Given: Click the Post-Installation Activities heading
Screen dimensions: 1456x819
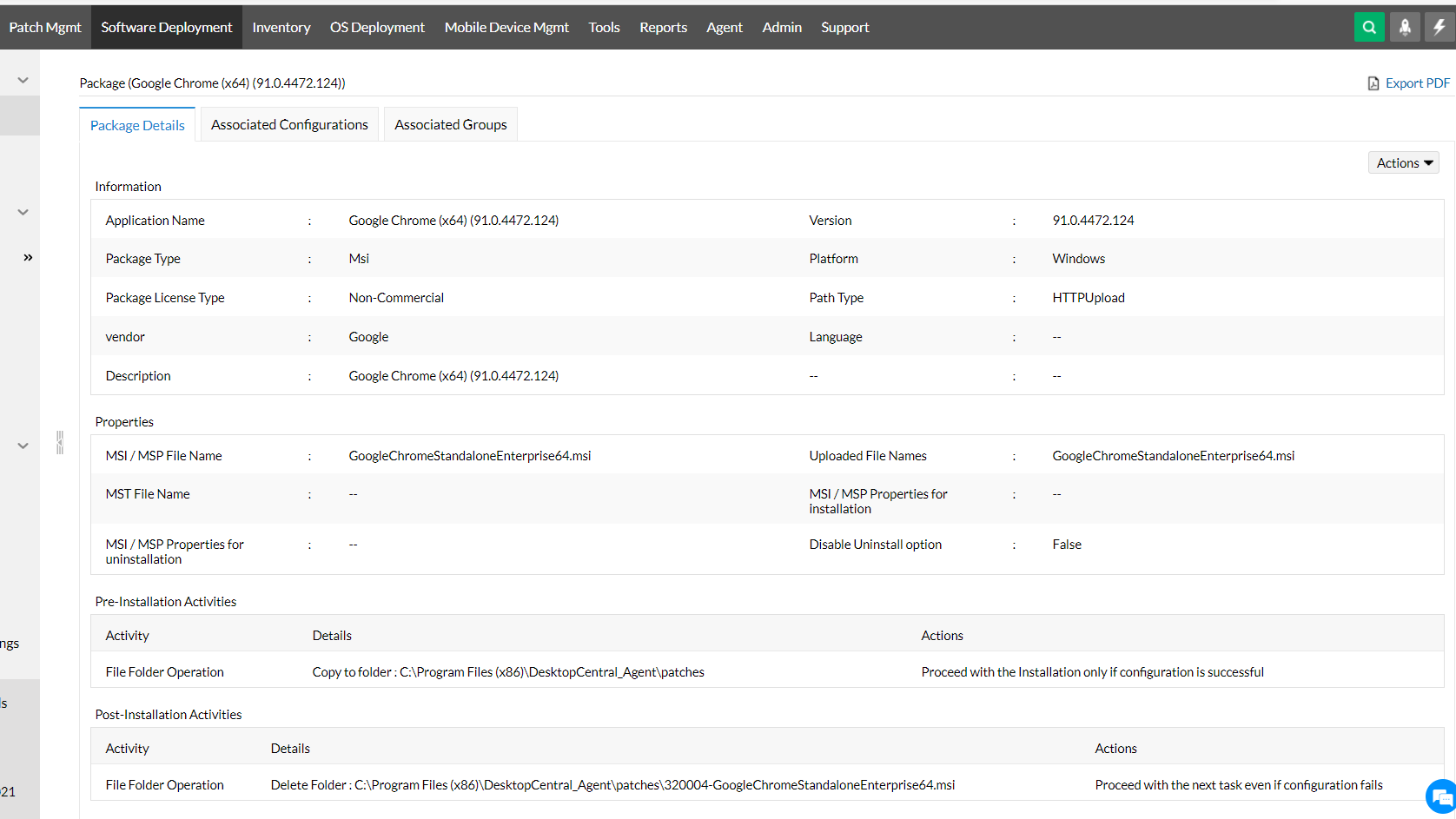Looking at the screenshot, I should pos(169,715).
